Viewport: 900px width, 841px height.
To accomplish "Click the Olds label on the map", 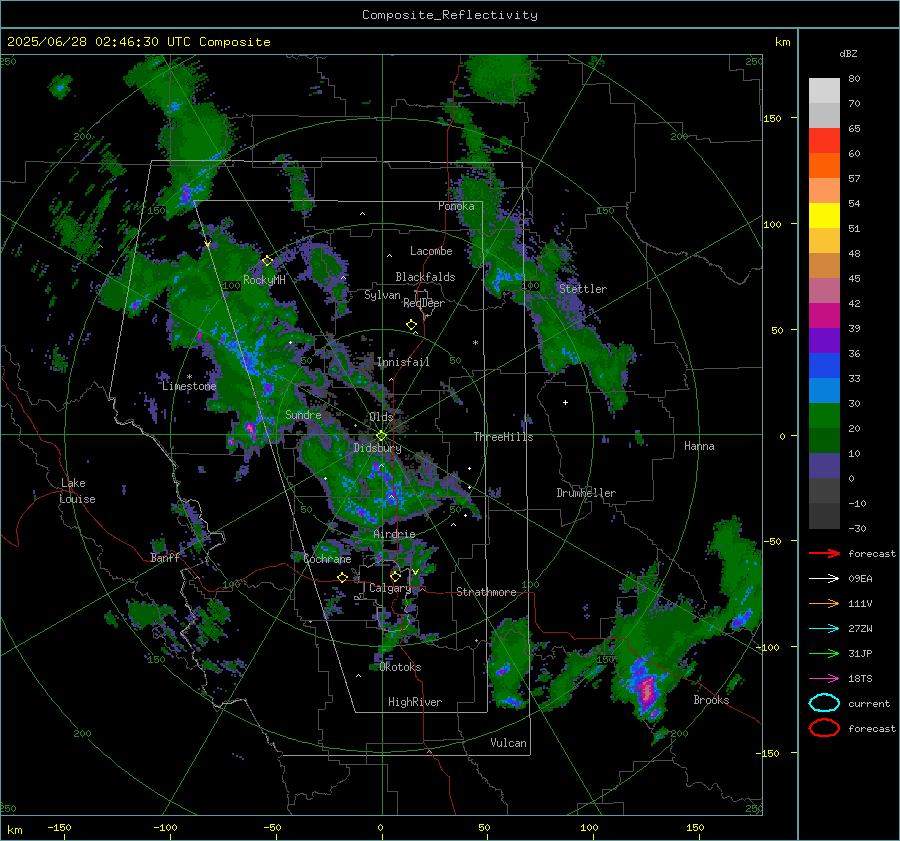I will (x=381, y=417).
